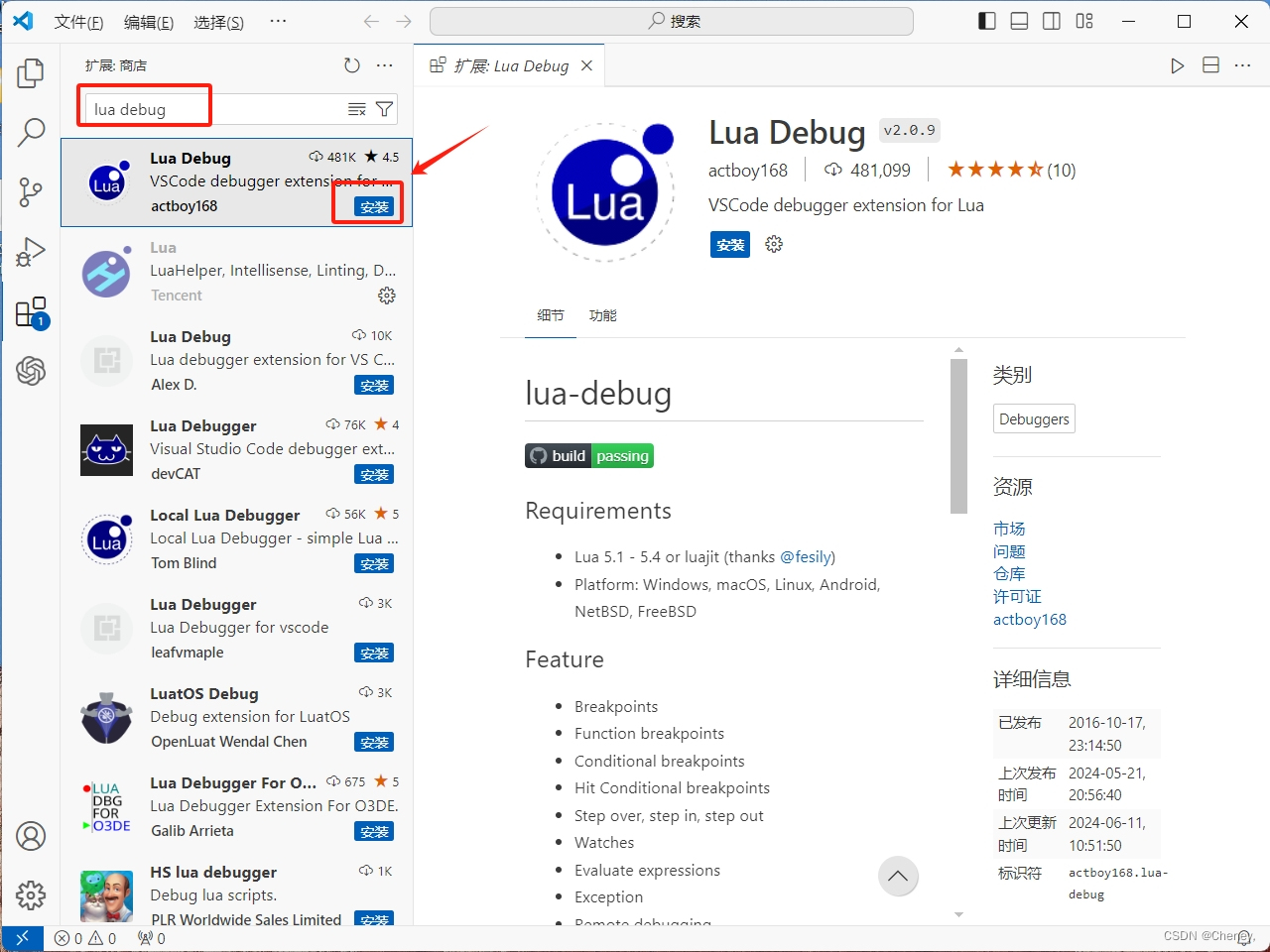Install Lua Debugger by leafvmaple
The width and height of the screenshot is (1270, 952).
pyautogui.click(x=374, y=653)
